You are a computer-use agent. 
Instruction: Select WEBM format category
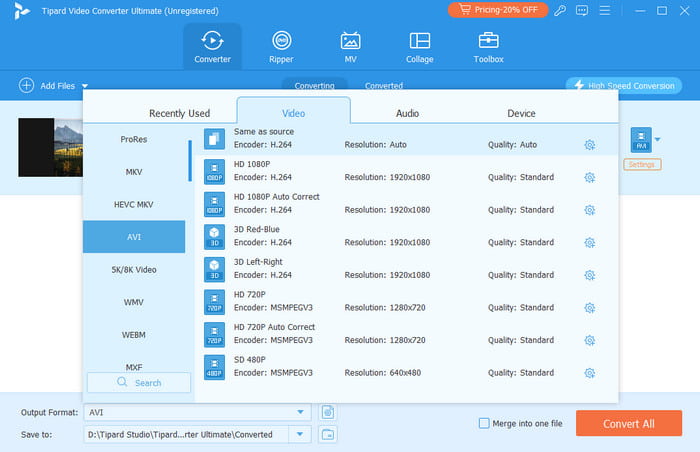click(x=134, y=335)
